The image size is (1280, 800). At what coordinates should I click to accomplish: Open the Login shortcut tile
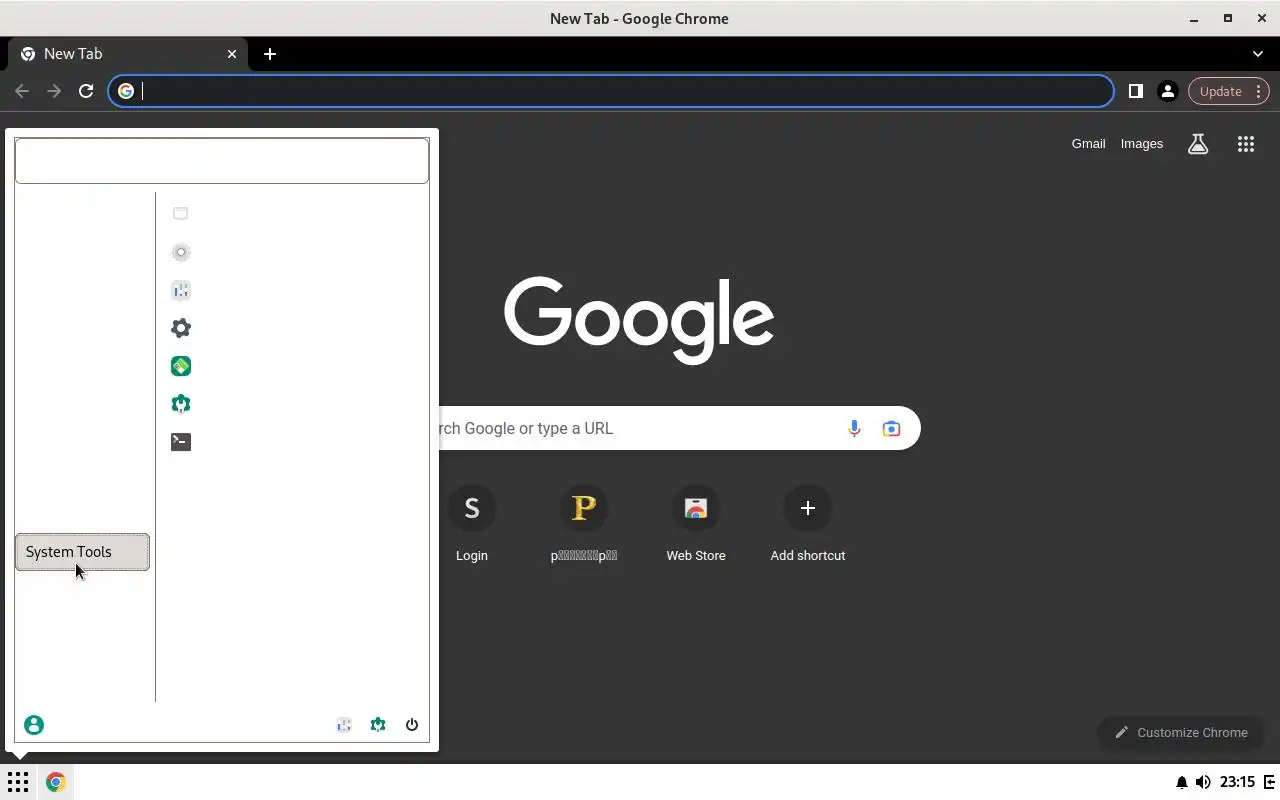pos(472,524)
